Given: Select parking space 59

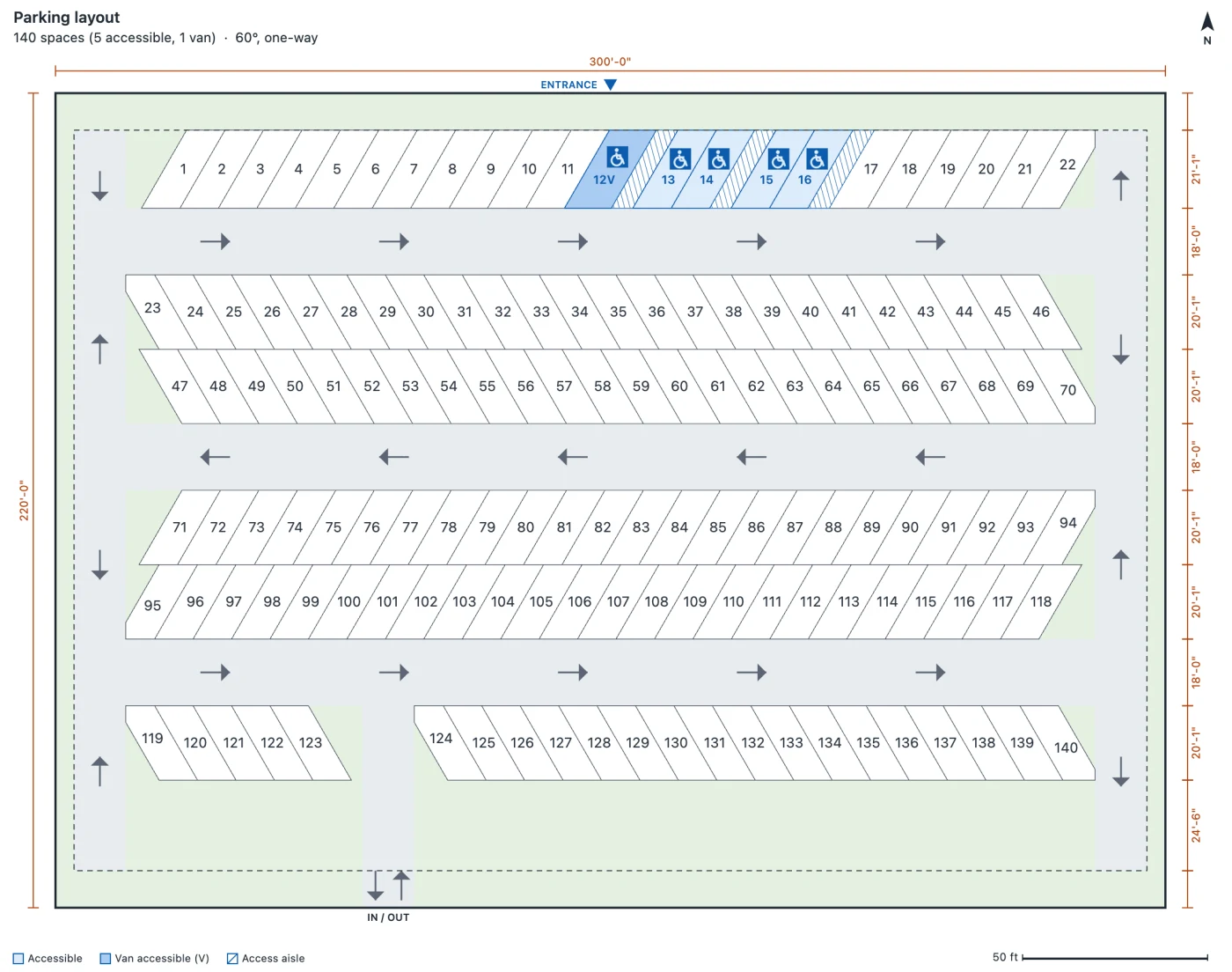Looking at the screenshot, I should [x=641, y=386].
